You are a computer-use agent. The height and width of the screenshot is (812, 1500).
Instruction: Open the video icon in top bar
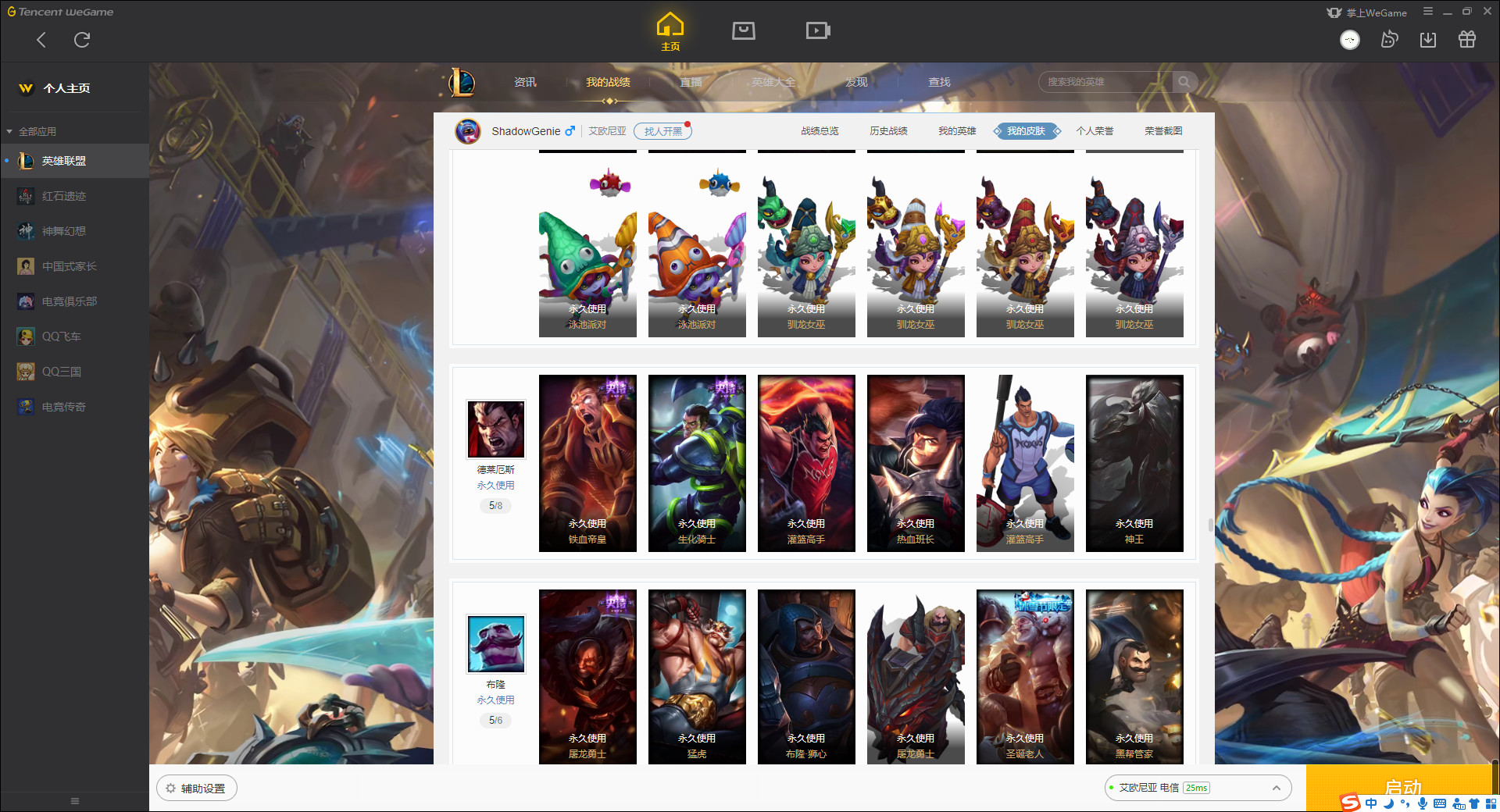tap(818, 30)
